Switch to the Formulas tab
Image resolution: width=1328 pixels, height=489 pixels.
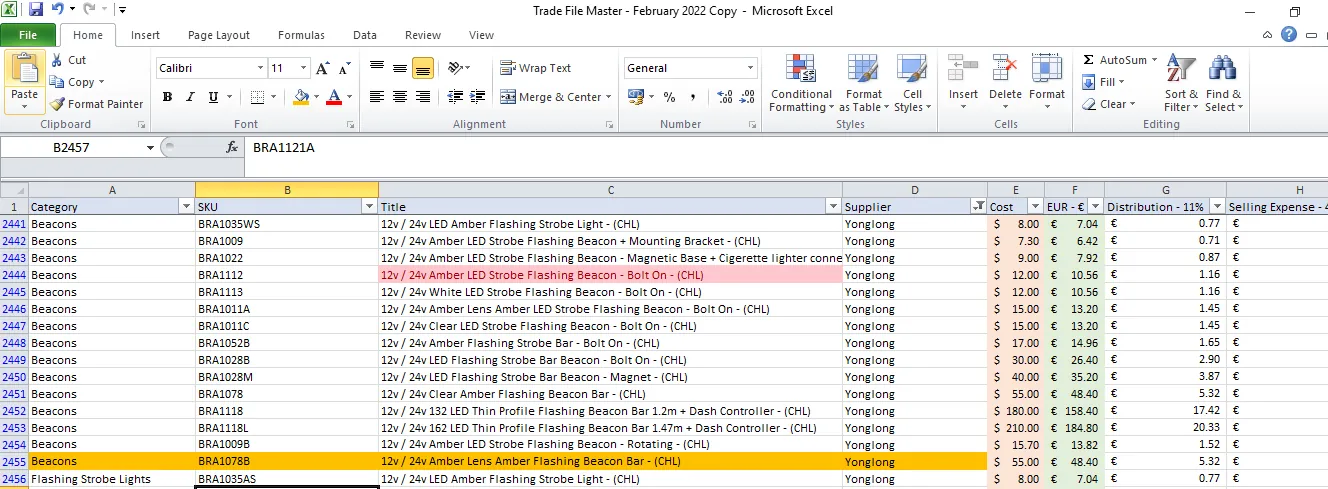click(301, 35)
